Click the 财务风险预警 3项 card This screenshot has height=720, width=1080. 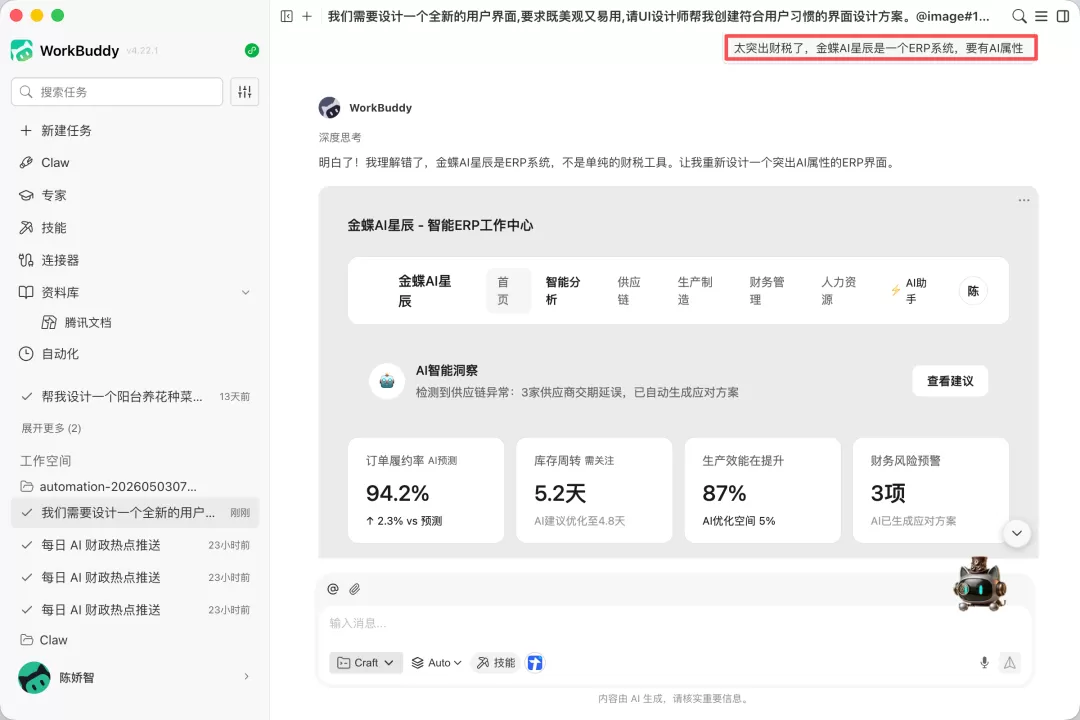tap(931, 490)
